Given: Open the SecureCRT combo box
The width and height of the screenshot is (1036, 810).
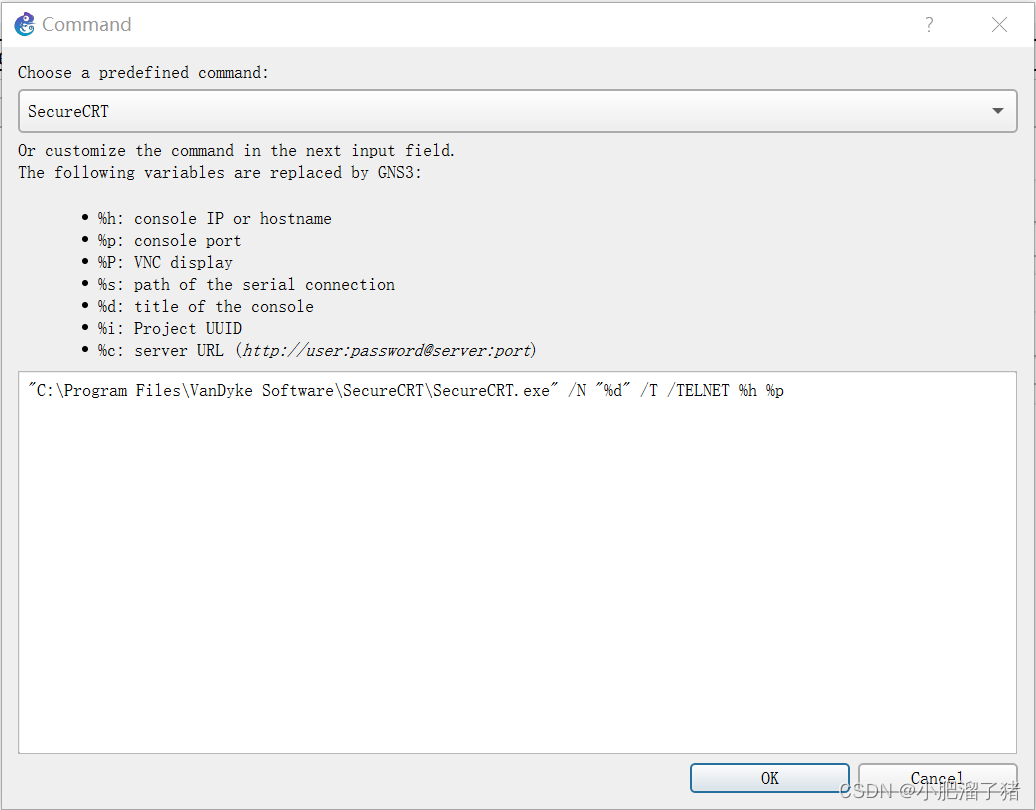Looking at the screenshot, I should click(x=517, y=111).
